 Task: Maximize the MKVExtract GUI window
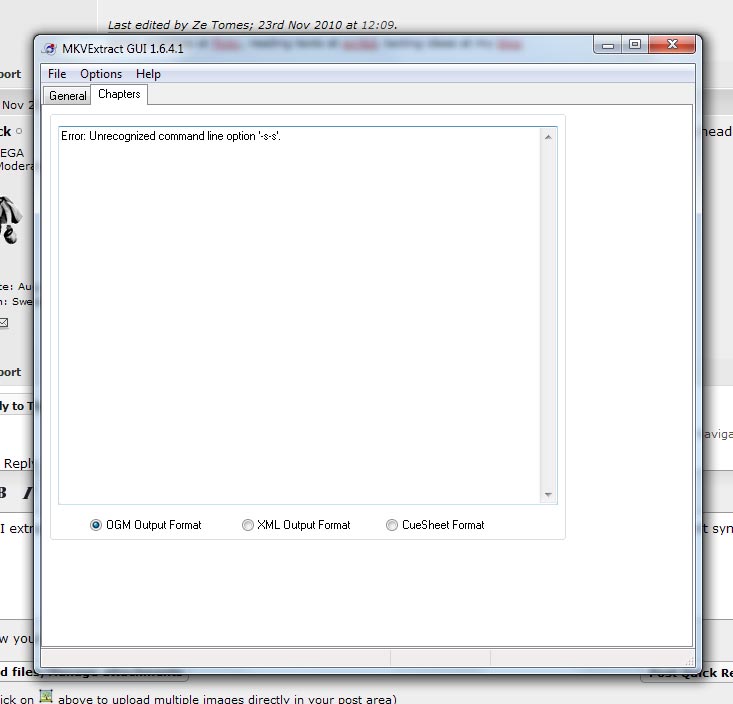tap(635, 44)
